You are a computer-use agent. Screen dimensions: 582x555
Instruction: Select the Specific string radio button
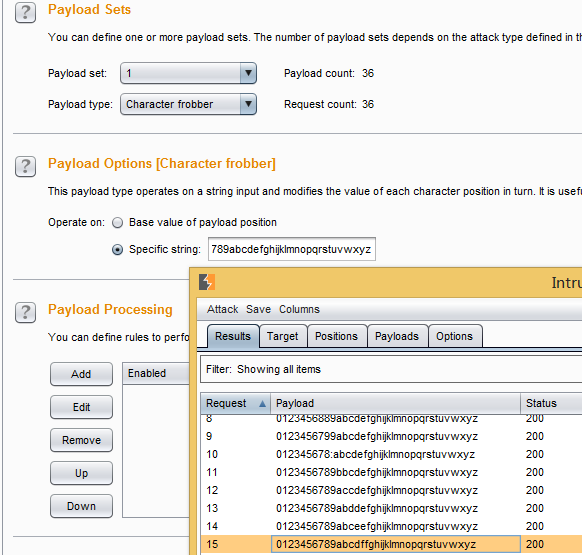pos(118,250)
